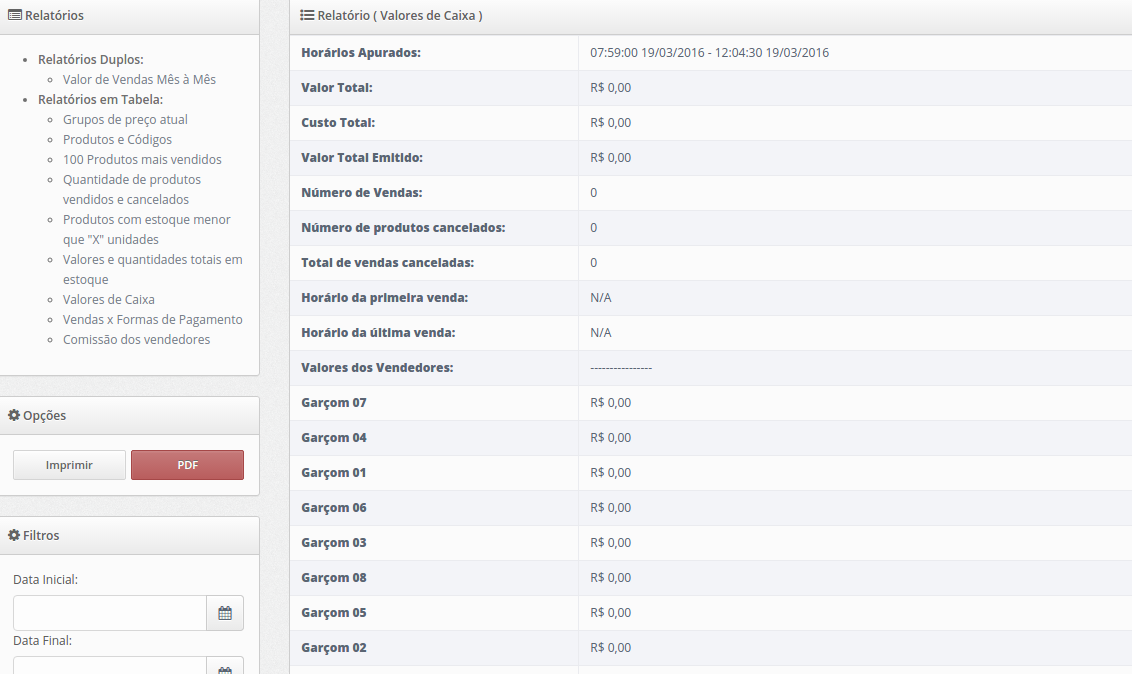View Comissão dos vendedores report
Screen dimensions: 1132x674
(136, 339)
